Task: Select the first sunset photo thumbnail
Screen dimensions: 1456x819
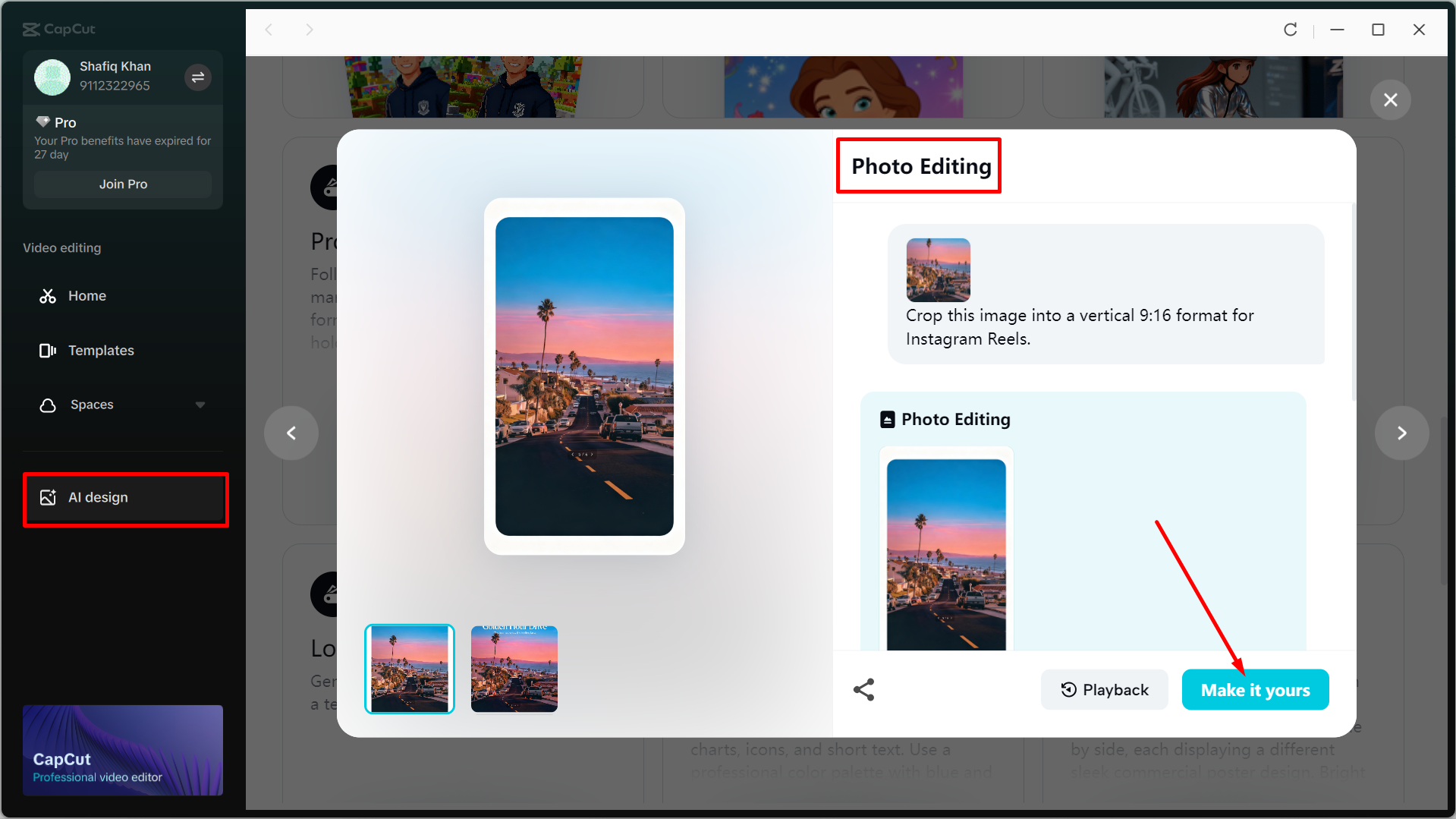Action: click(409, 669)
